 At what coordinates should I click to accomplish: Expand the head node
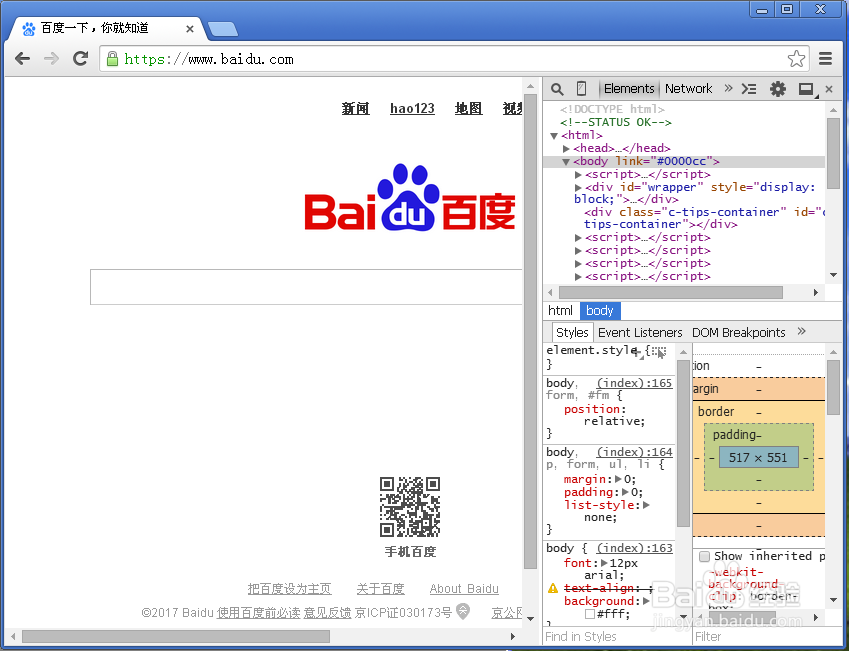coord(566,148)
